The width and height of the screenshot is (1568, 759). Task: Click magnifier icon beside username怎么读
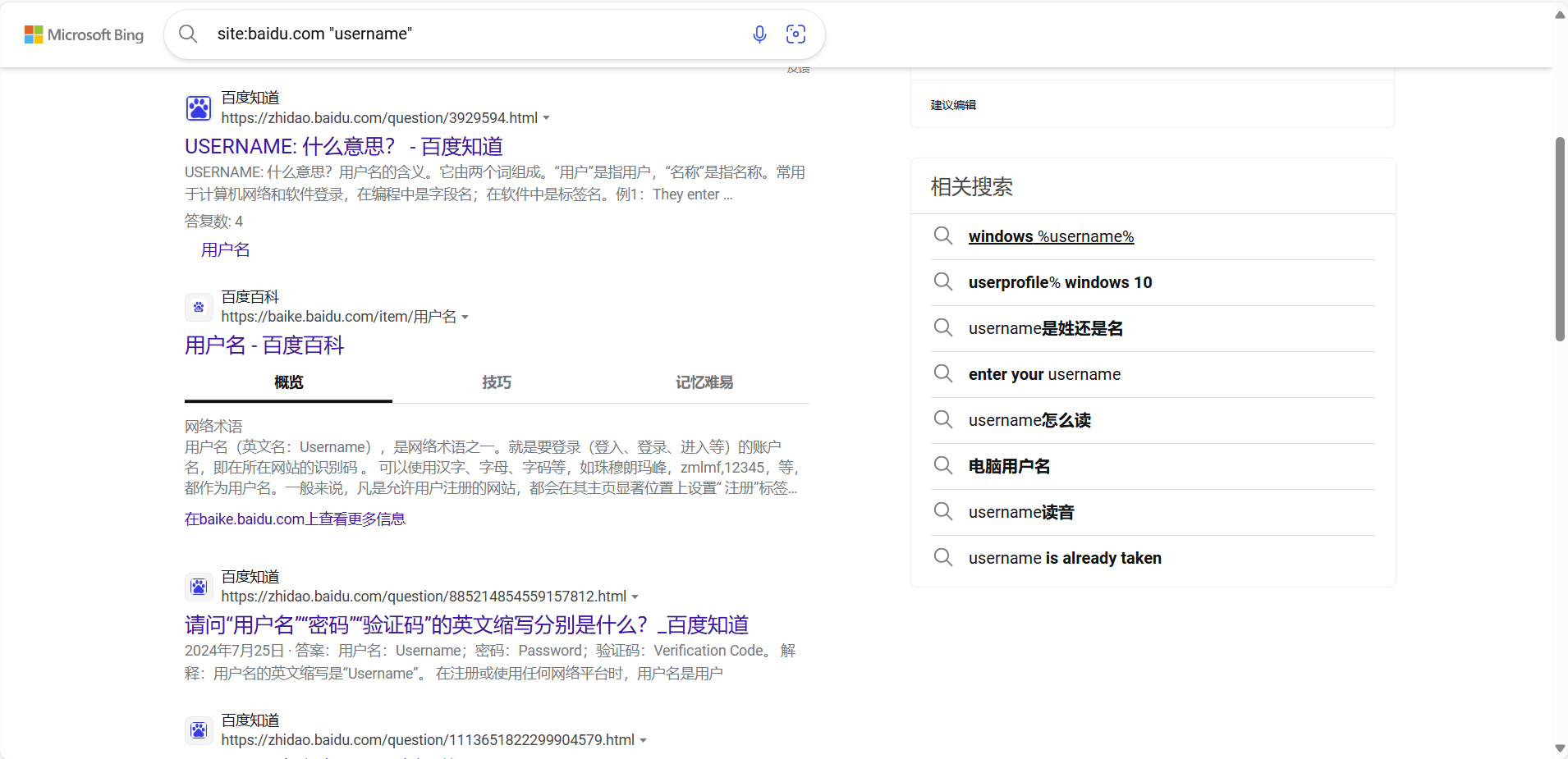[943, 420]
